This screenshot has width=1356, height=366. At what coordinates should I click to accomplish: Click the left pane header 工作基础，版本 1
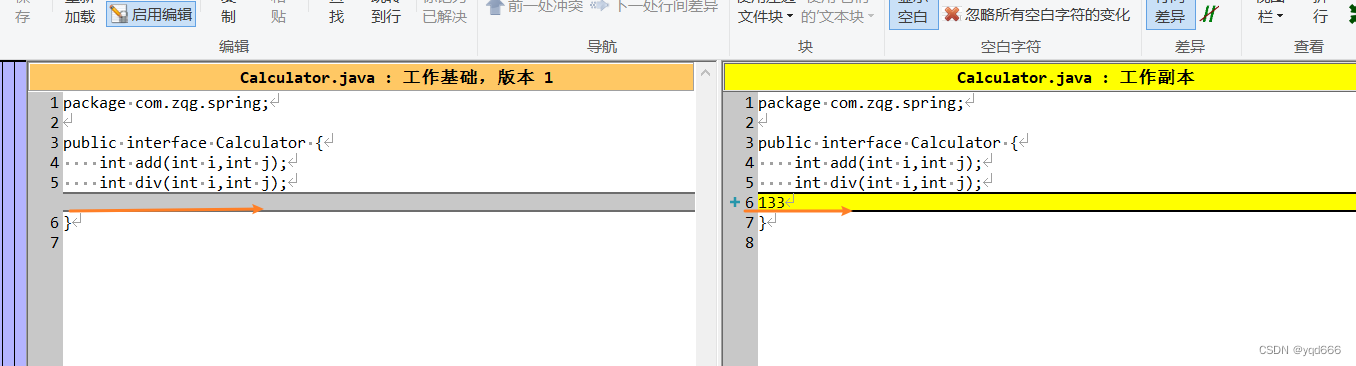click(x=361, y=77)
